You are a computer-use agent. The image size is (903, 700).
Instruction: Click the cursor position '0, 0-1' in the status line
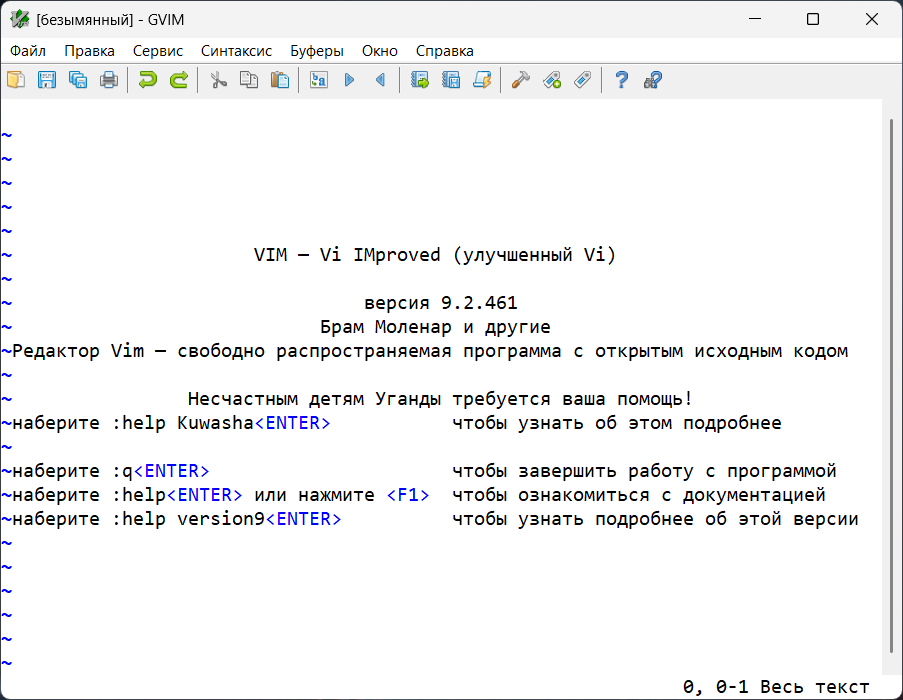716,687
